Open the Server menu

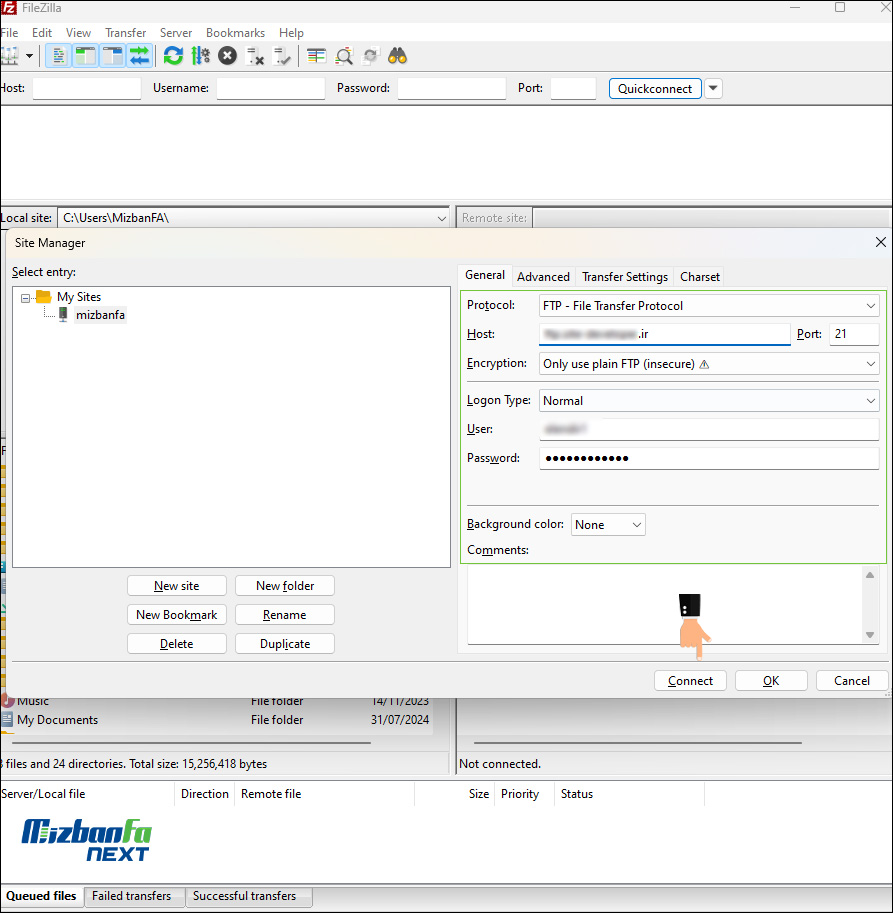click(176, 33)
